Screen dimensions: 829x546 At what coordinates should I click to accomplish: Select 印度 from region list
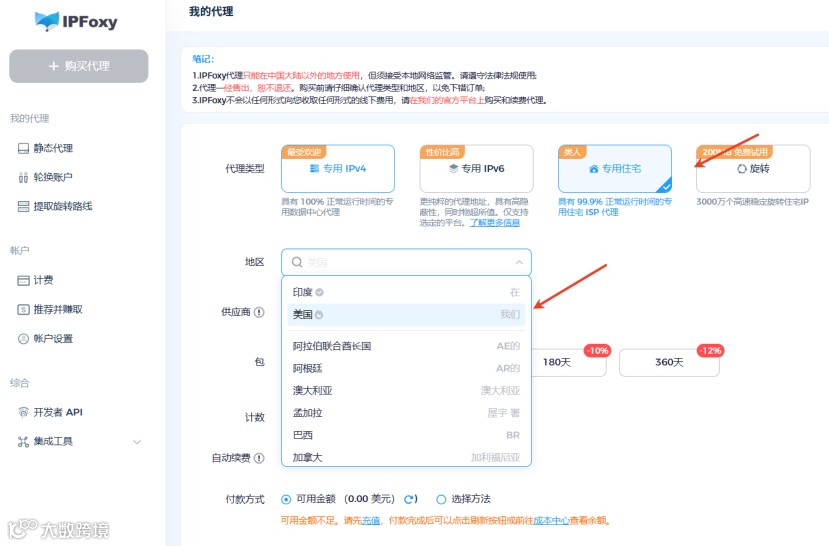pyautogui.click(x=406, y=292)
